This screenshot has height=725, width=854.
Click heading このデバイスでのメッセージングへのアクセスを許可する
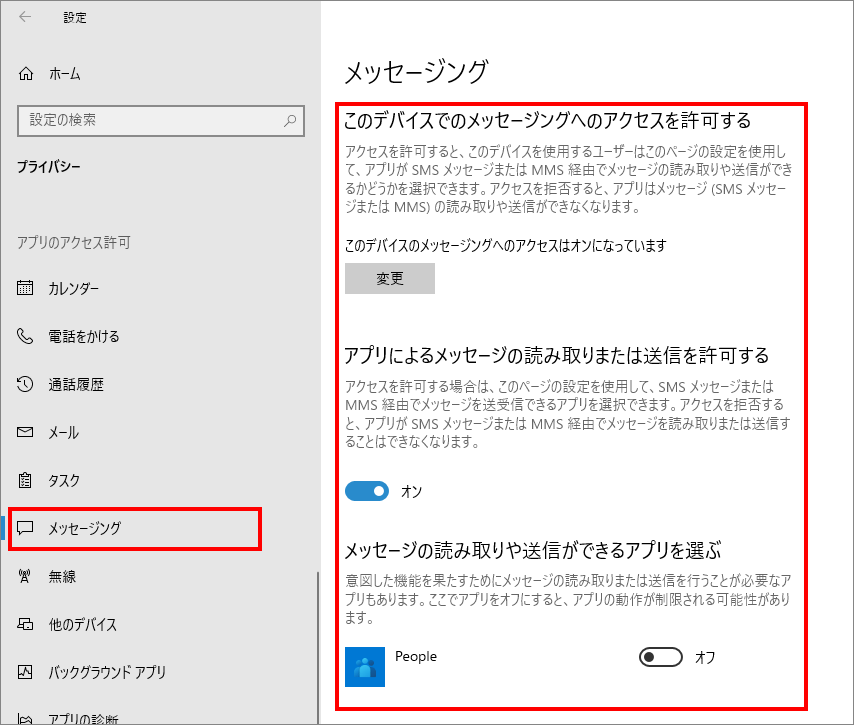click(547, 120)
